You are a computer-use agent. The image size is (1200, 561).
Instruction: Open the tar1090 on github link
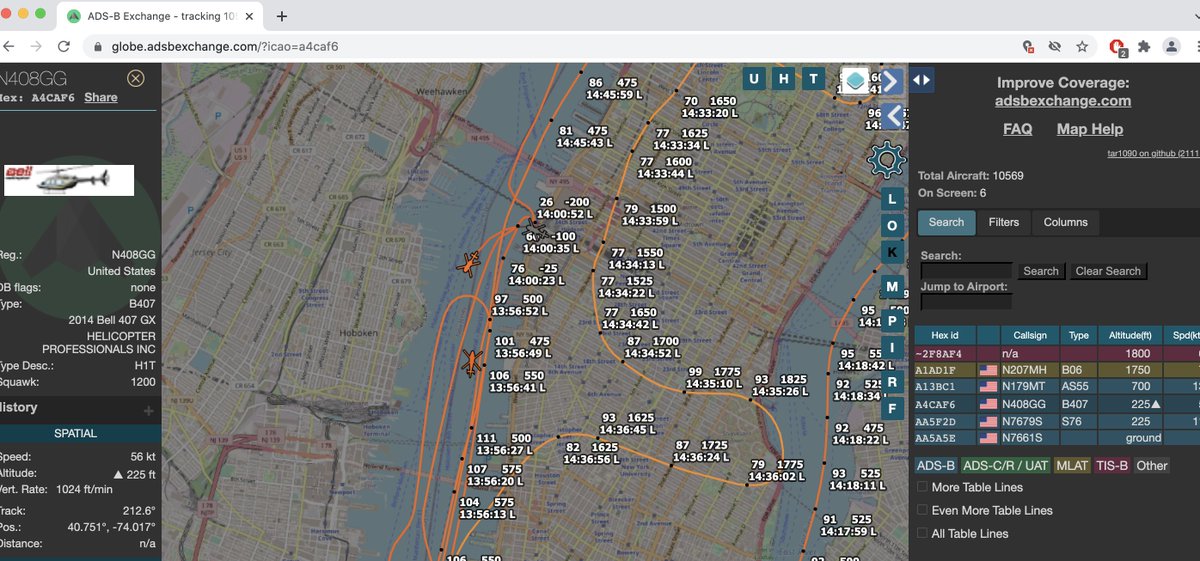click(x=1152, y=154)
